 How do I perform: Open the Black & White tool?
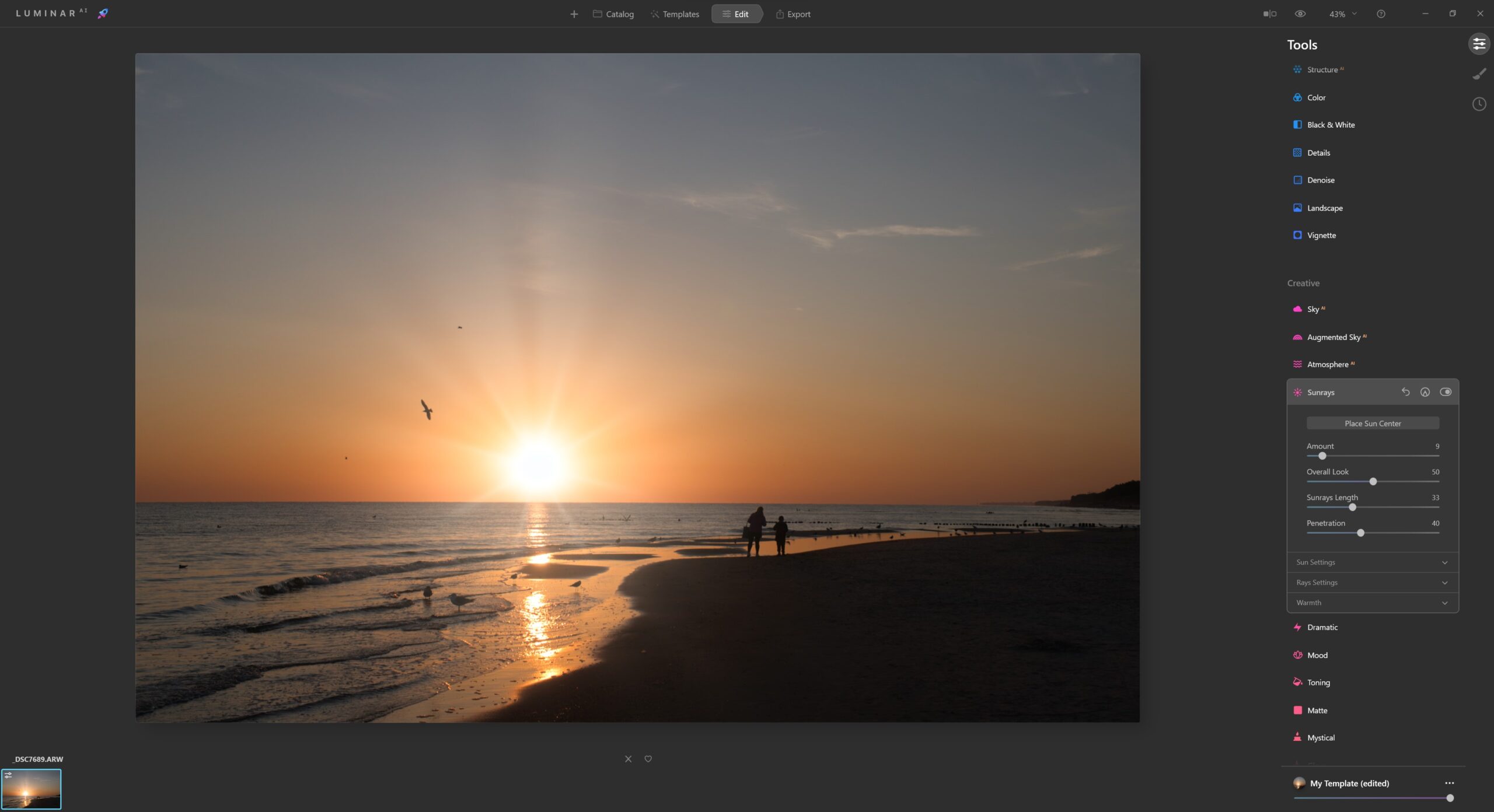[x=1324, y=125]
